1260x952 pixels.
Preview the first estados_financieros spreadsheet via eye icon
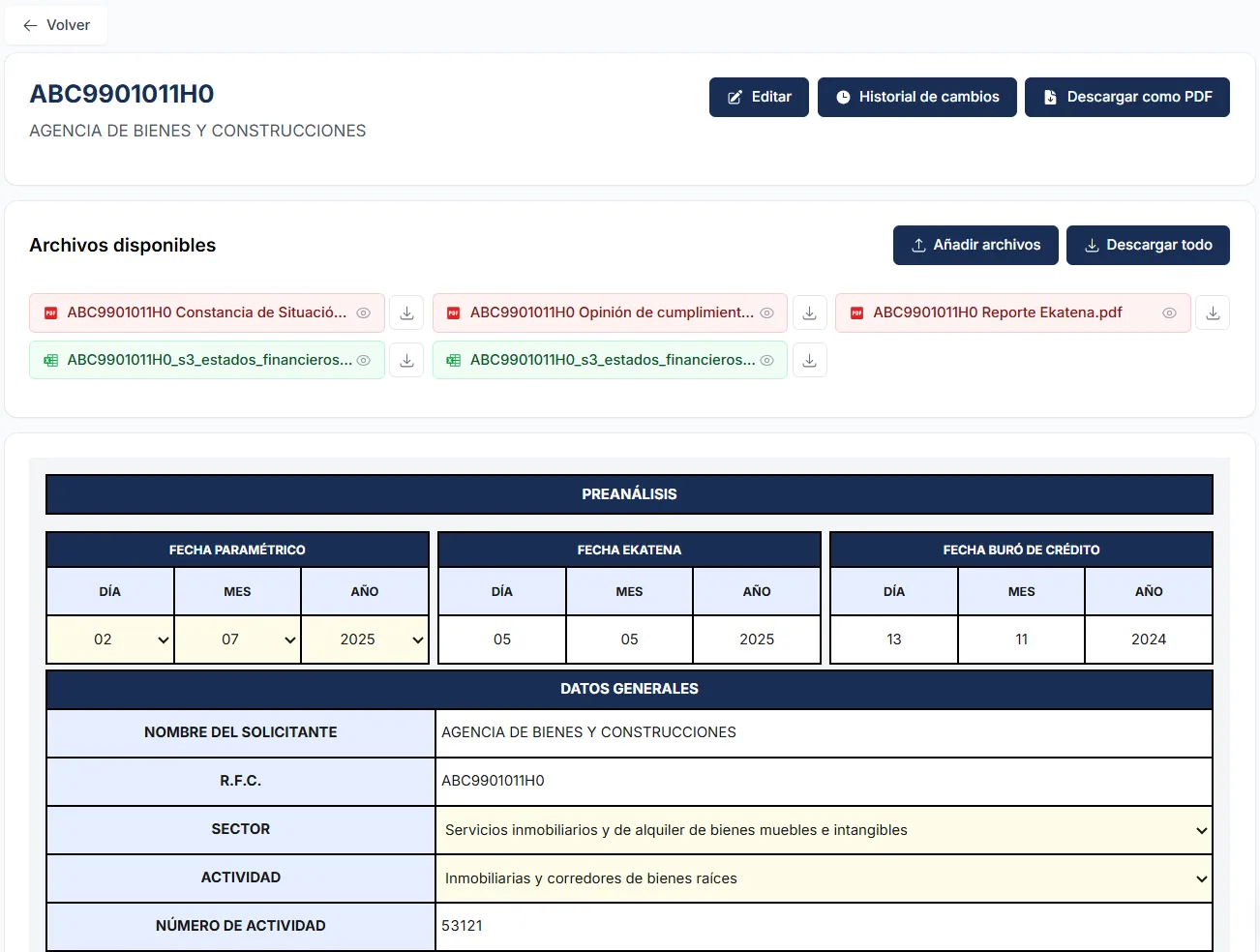point(364,361)
